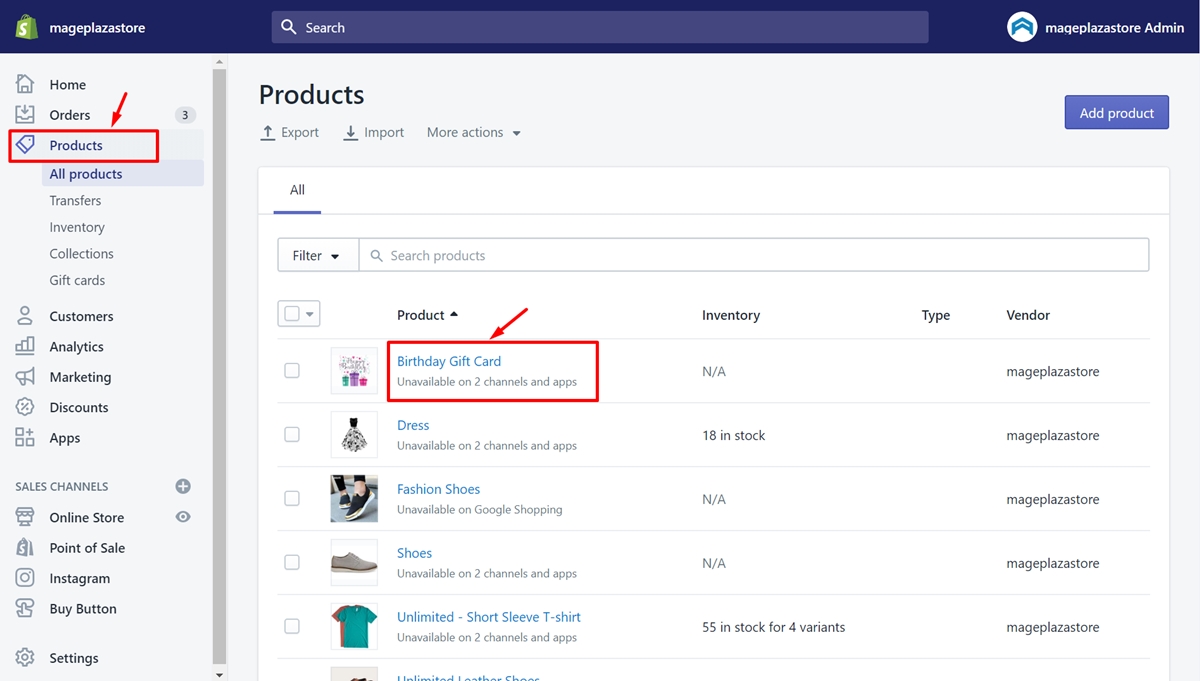Expand the select-all checkbox dropdown arrow
This screenshot has width=1200, height=681.
click(310, 315)
